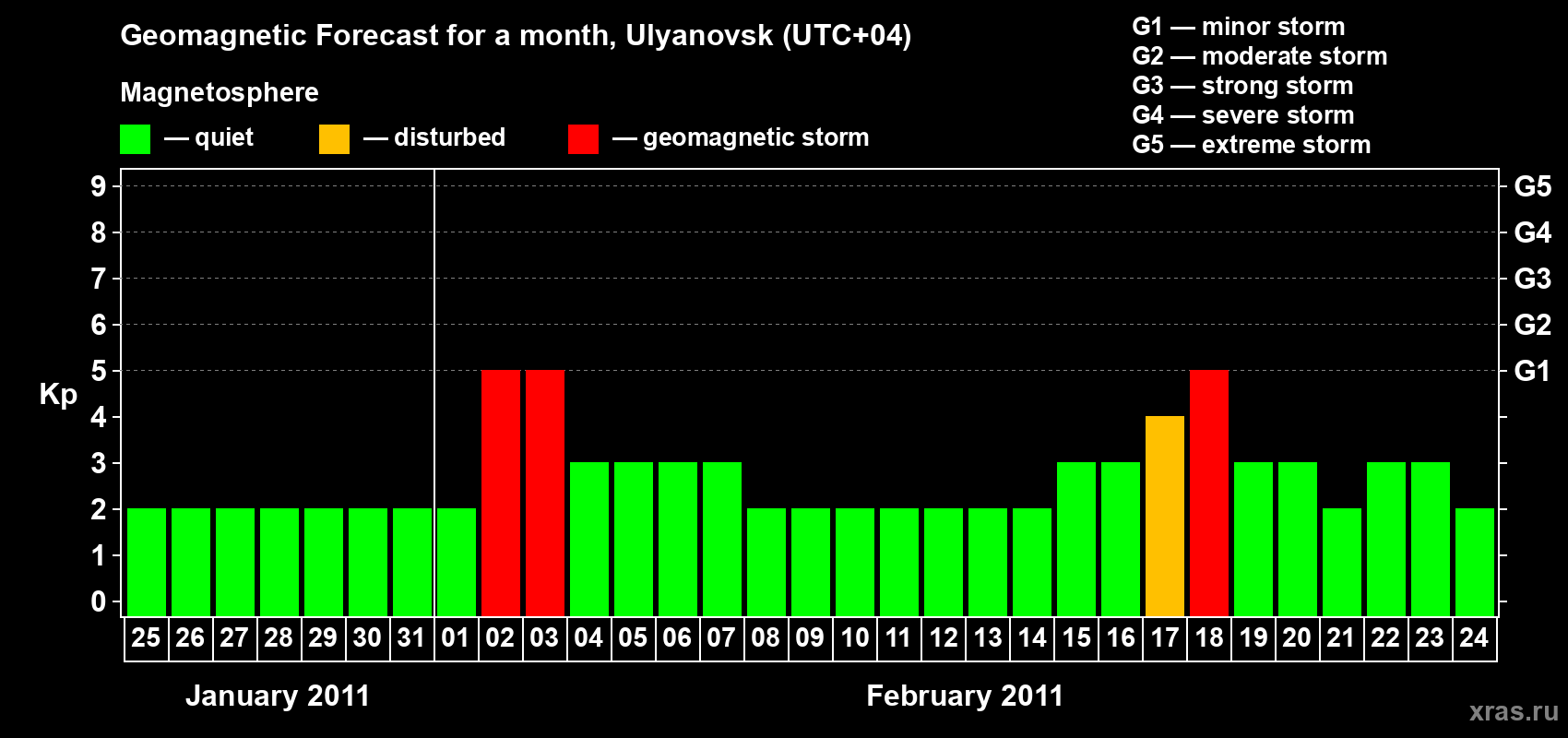Click date label 01 on the axis
Image resolution: width=1568 pixels, height=738 pixels.
pyautogui.click(x=456, y=637)
